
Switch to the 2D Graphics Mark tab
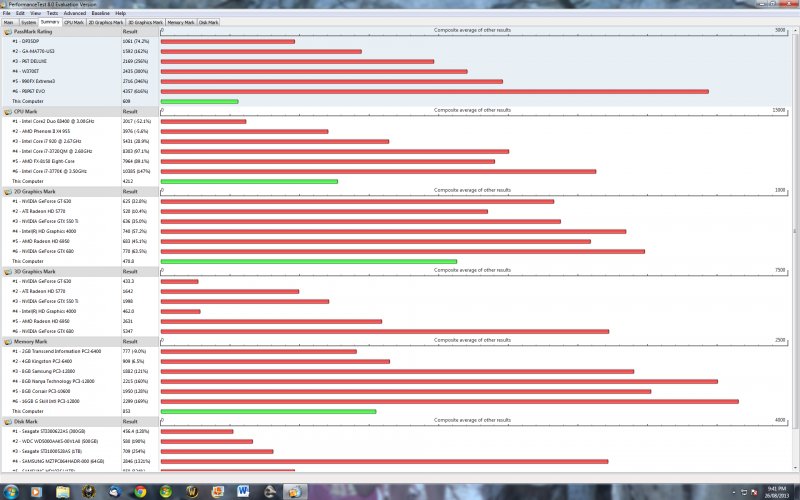[x=106, y=22]
